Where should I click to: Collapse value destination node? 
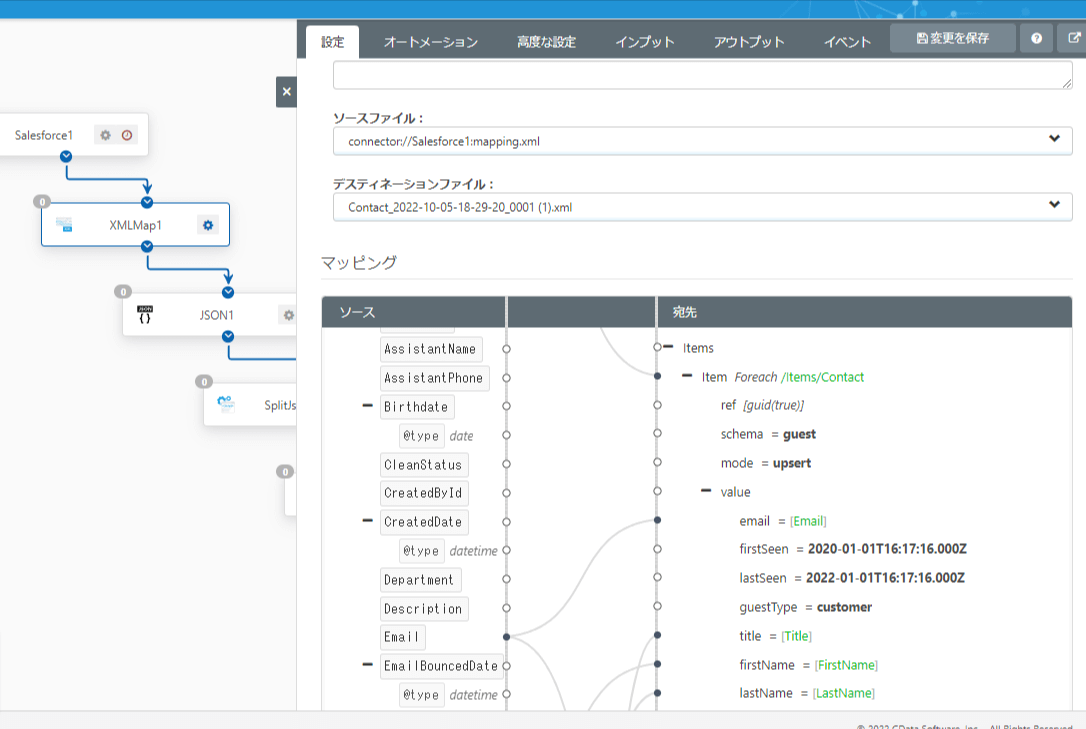[x=706, y=491]
